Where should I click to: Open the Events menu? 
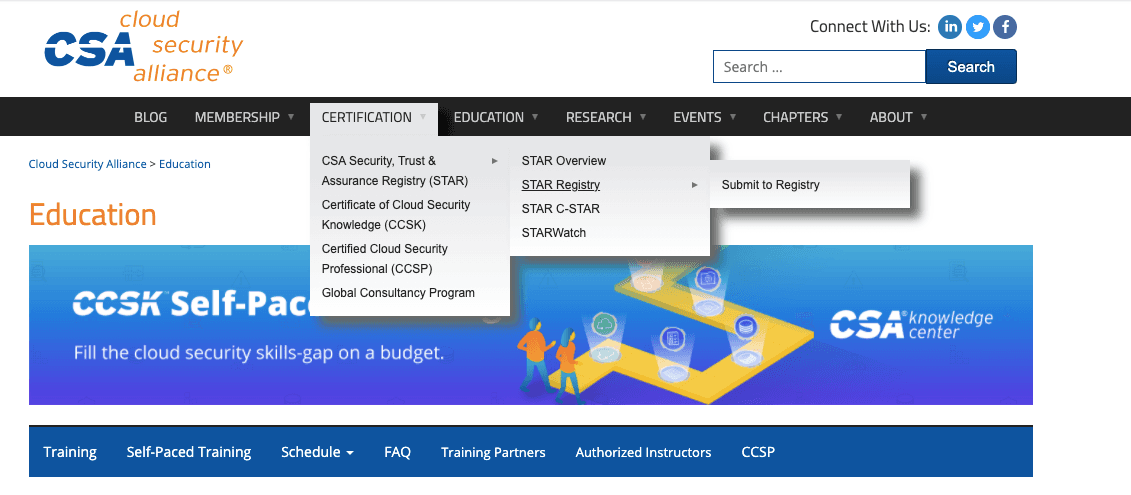tap(697, 117)
